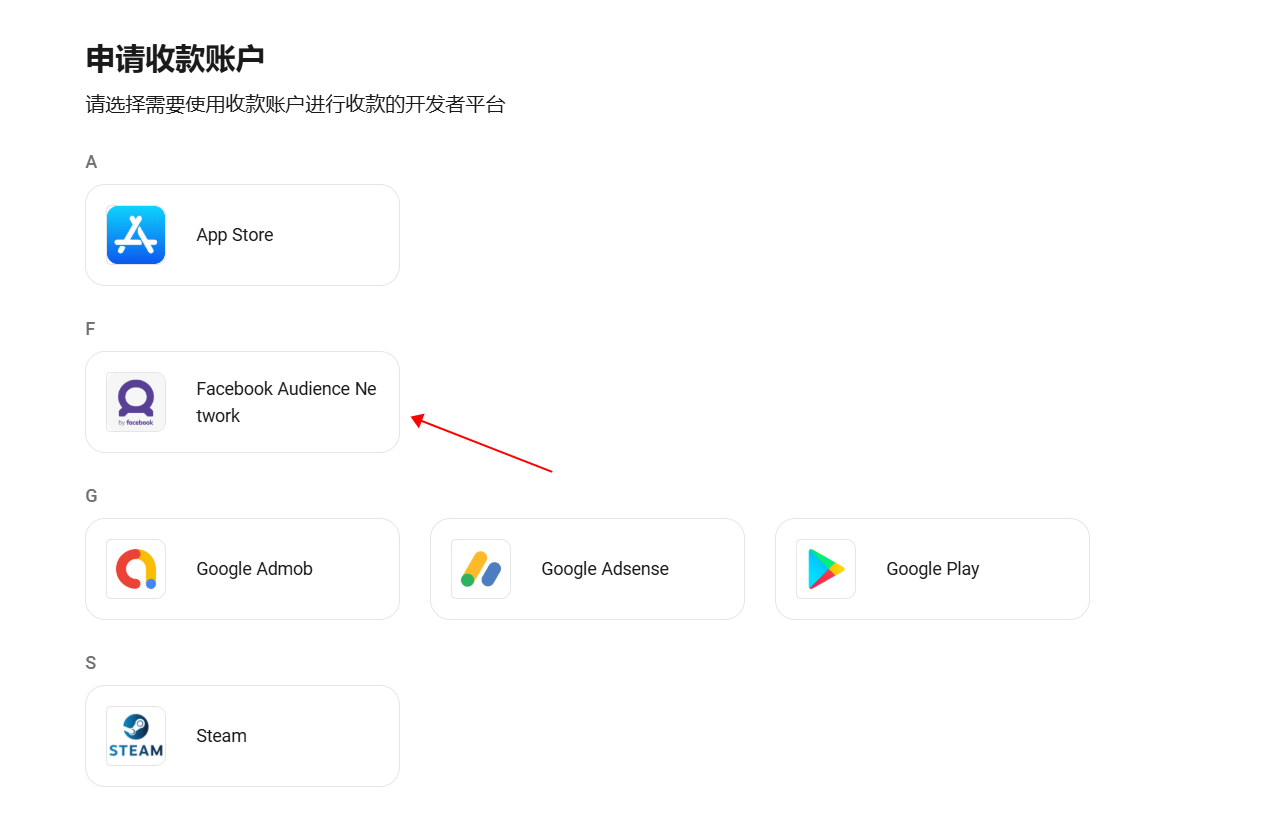
Task: Click the developer platform instruction subtitle
Action: (296, 105)
